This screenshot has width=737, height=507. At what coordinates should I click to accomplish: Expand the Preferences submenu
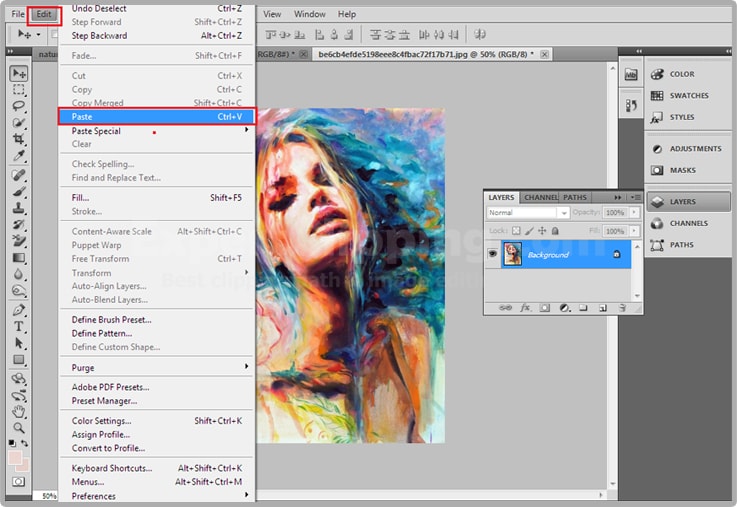point(247,494)
